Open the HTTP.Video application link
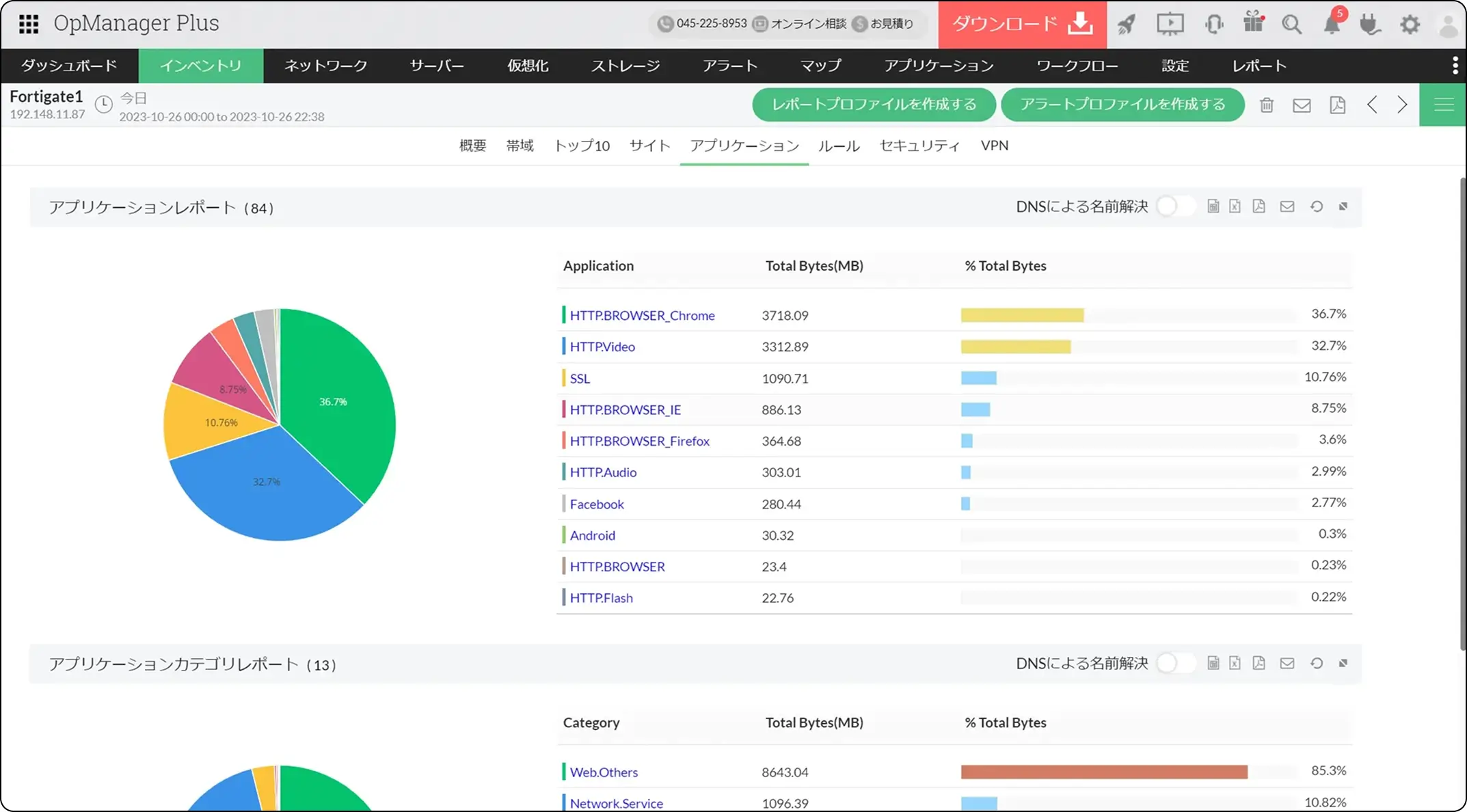 [x=602, y=347]
